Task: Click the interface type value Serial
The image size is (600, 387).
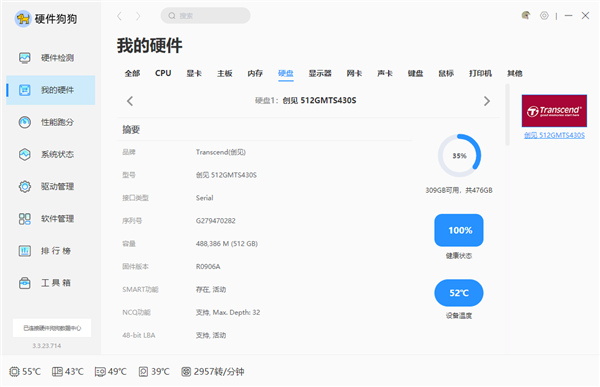Action: (x=205, y=198)
